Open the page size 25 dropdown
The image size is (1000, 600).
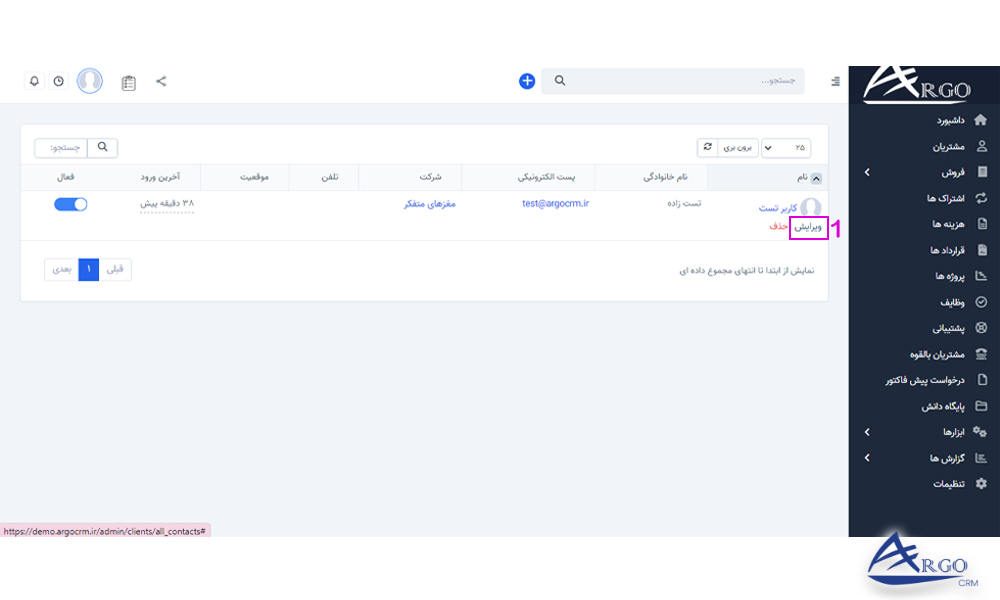[x=785, y=147]
